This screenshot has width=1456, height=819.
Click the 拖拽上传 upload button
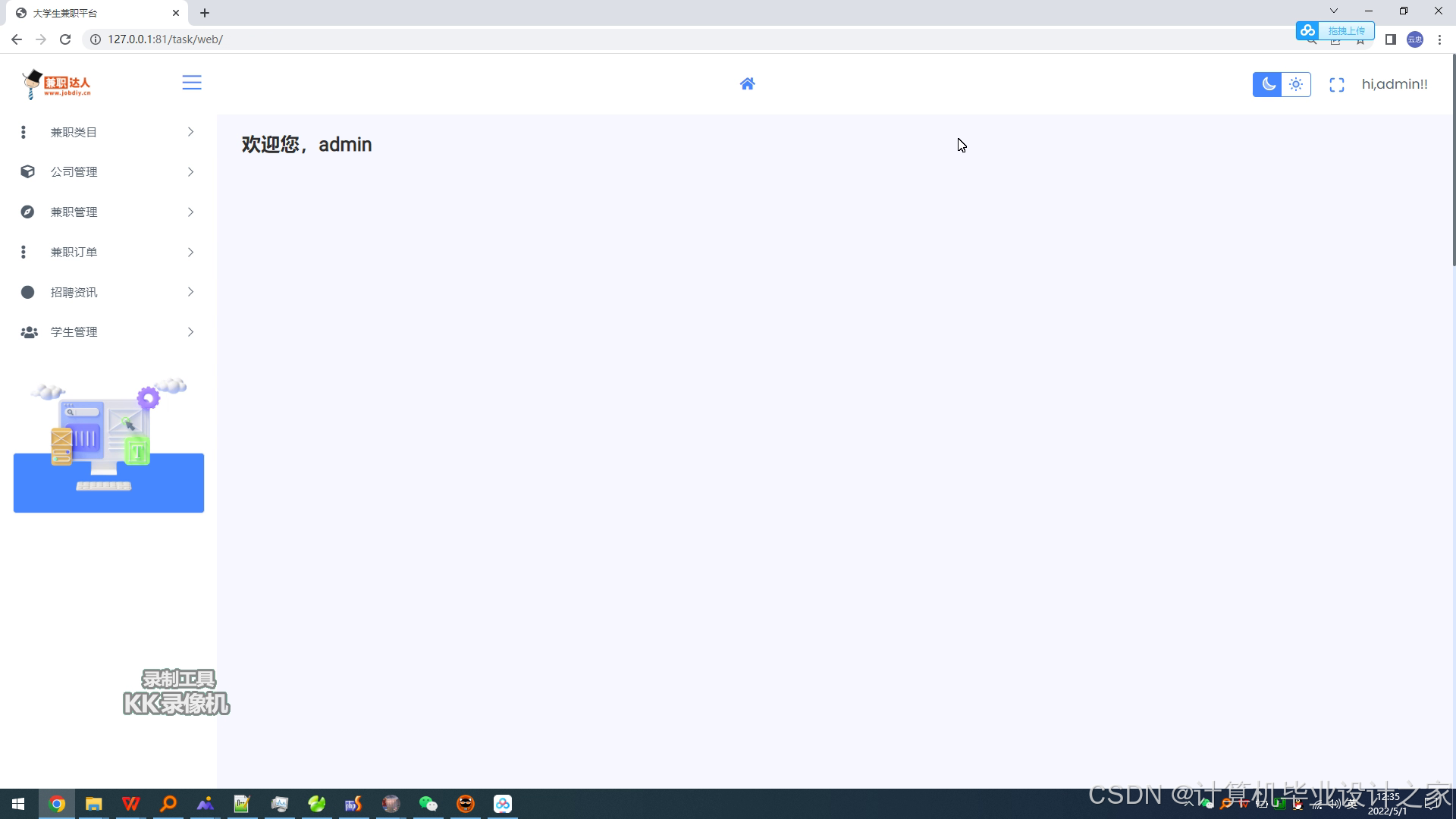(x=1345, y=30)
